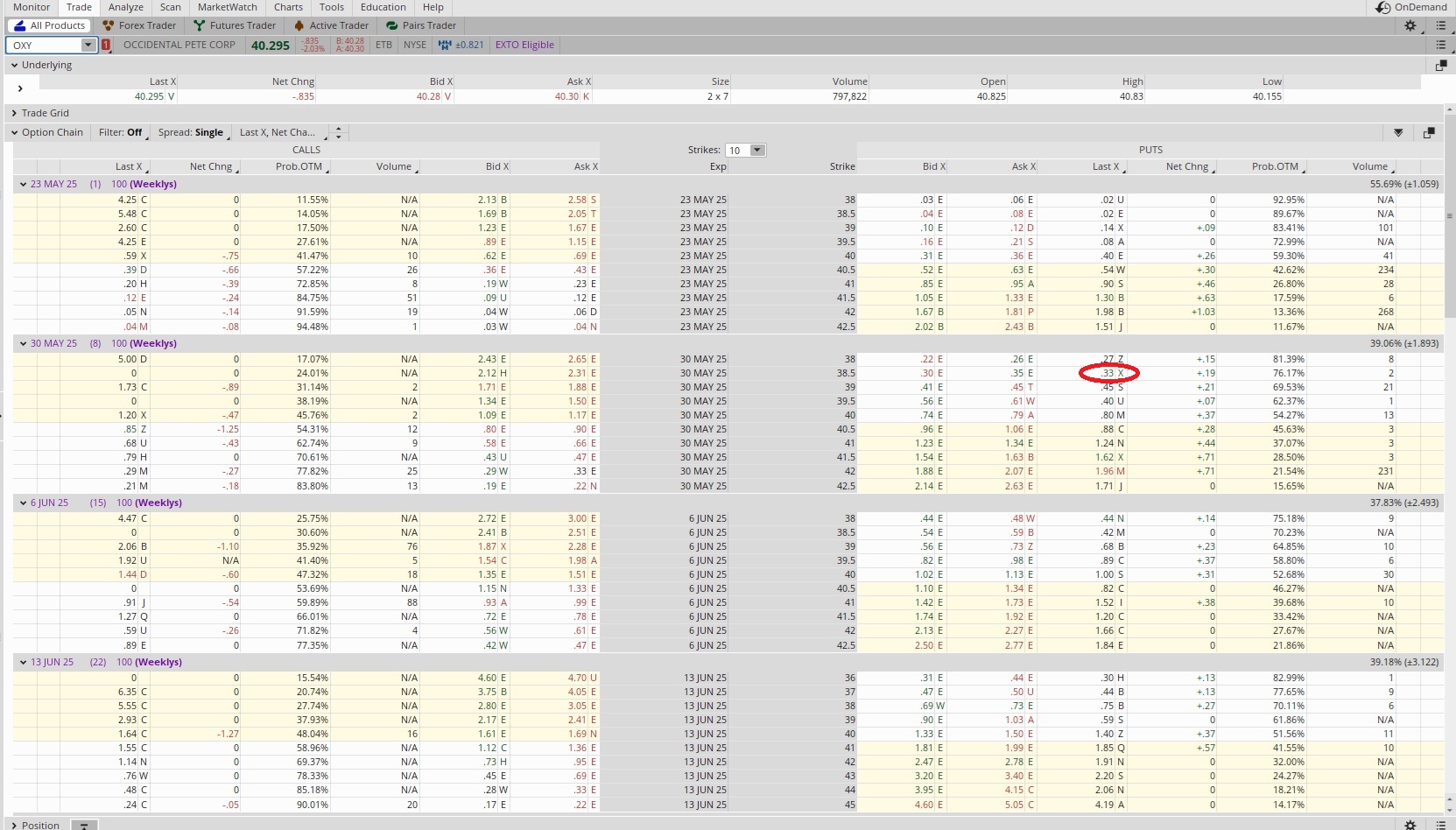Image resolution: width=1456 pixels, height=830 pixels.
Task: Click the underlying volume value 797,822
Action: pos(849,96)
